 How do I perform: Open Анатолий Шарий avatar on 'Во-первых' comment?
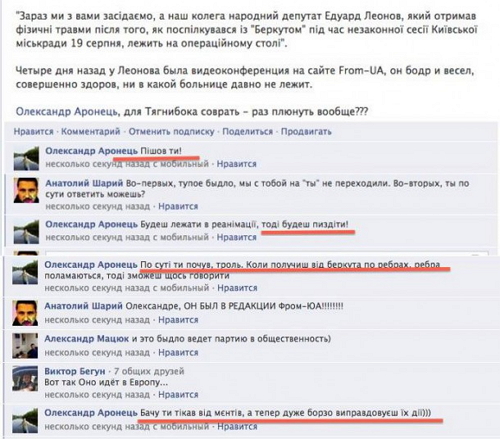click(26, 190)
